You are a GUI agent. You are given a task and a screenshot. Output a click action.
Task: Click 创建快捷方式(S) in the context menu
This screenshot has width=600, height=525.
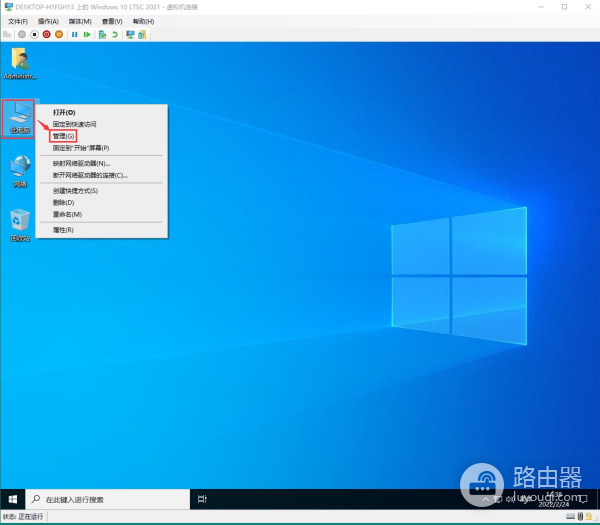(75, 190)
